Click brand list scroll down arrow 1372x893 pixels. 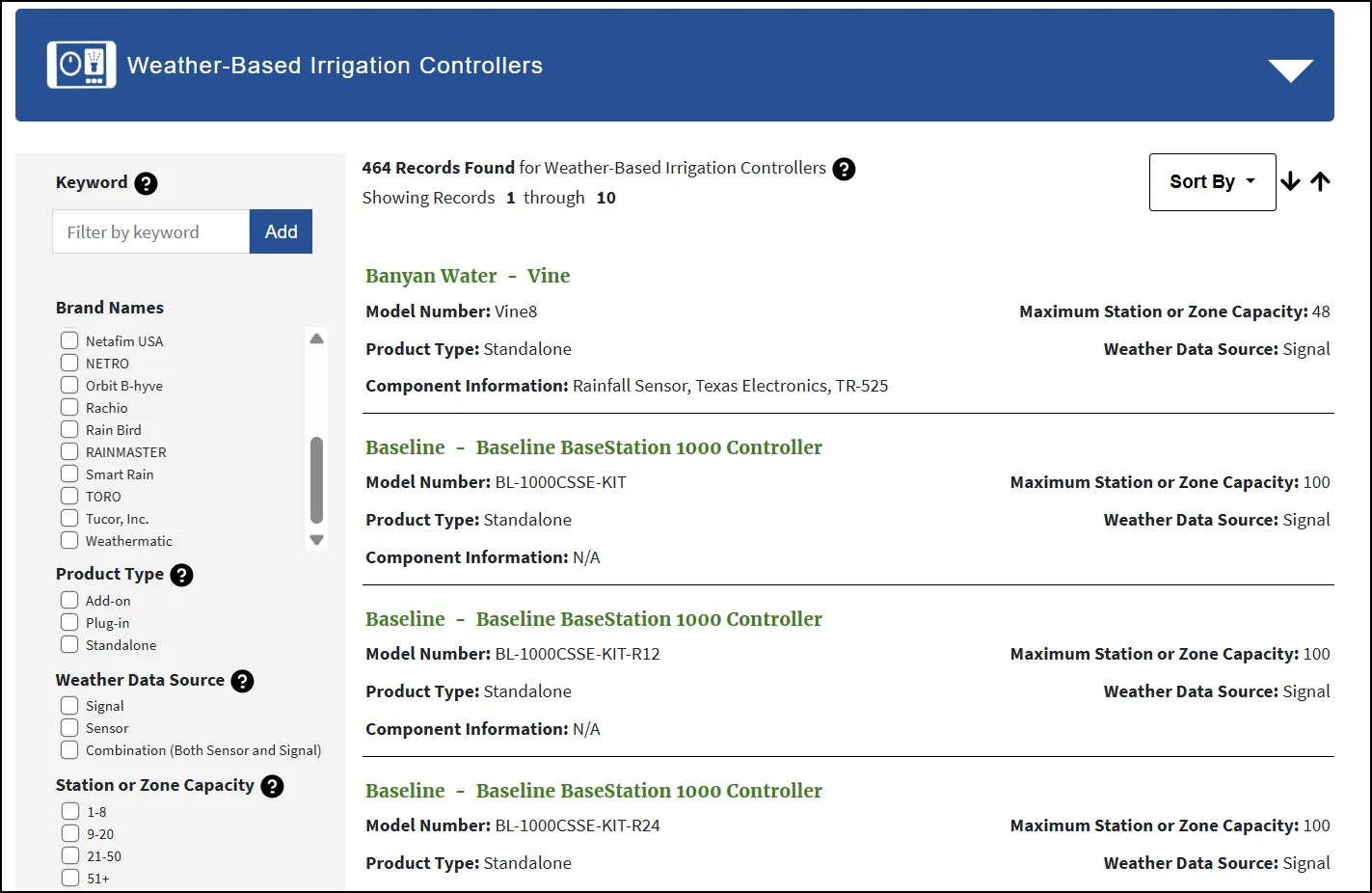[316, 540]
